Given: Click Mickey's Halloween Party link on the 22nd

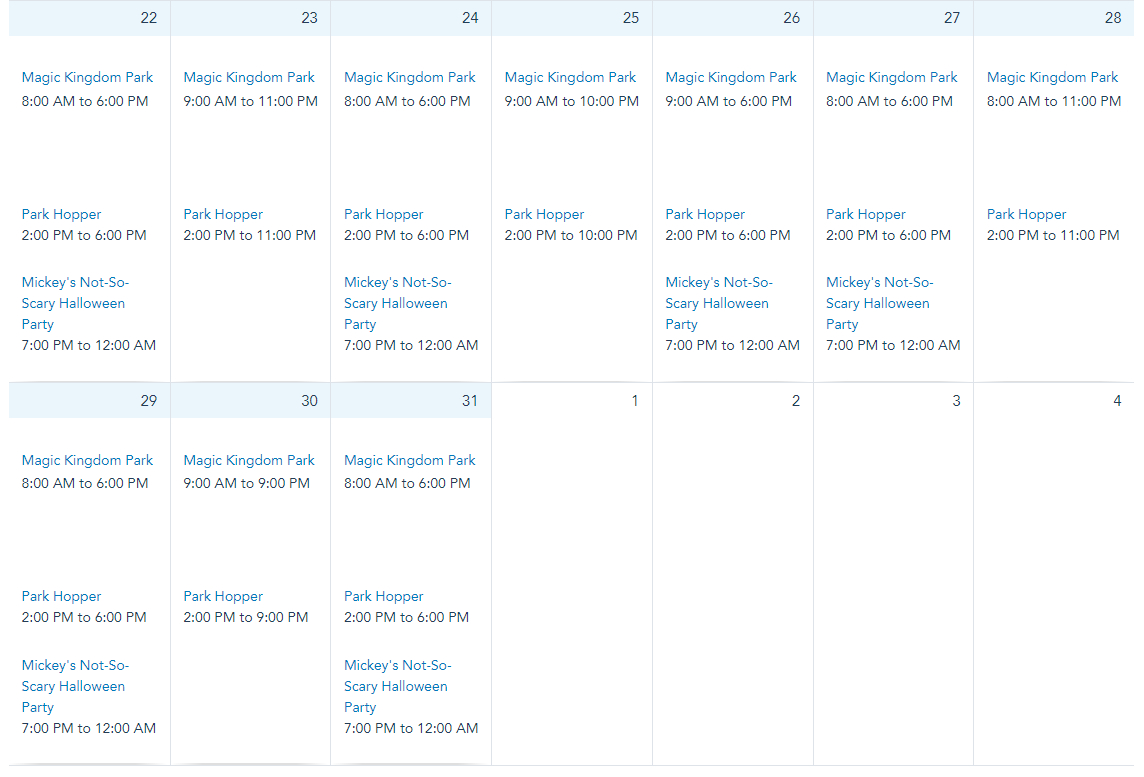Looking at the screenshot, I should [x=75, y=303].
